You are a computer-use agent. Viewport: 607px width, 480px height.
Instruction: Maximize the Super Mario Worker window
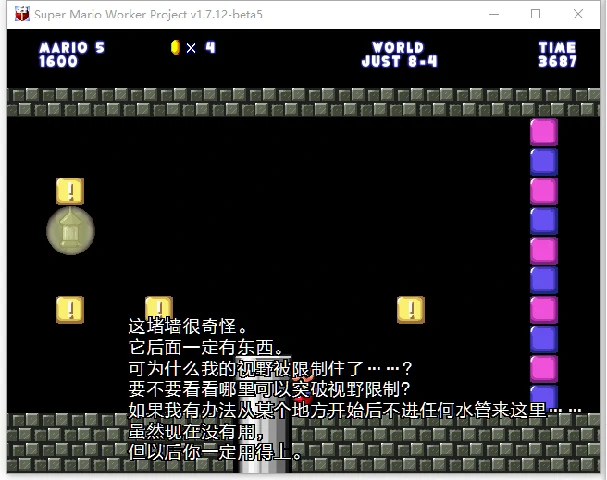(535, 14)
